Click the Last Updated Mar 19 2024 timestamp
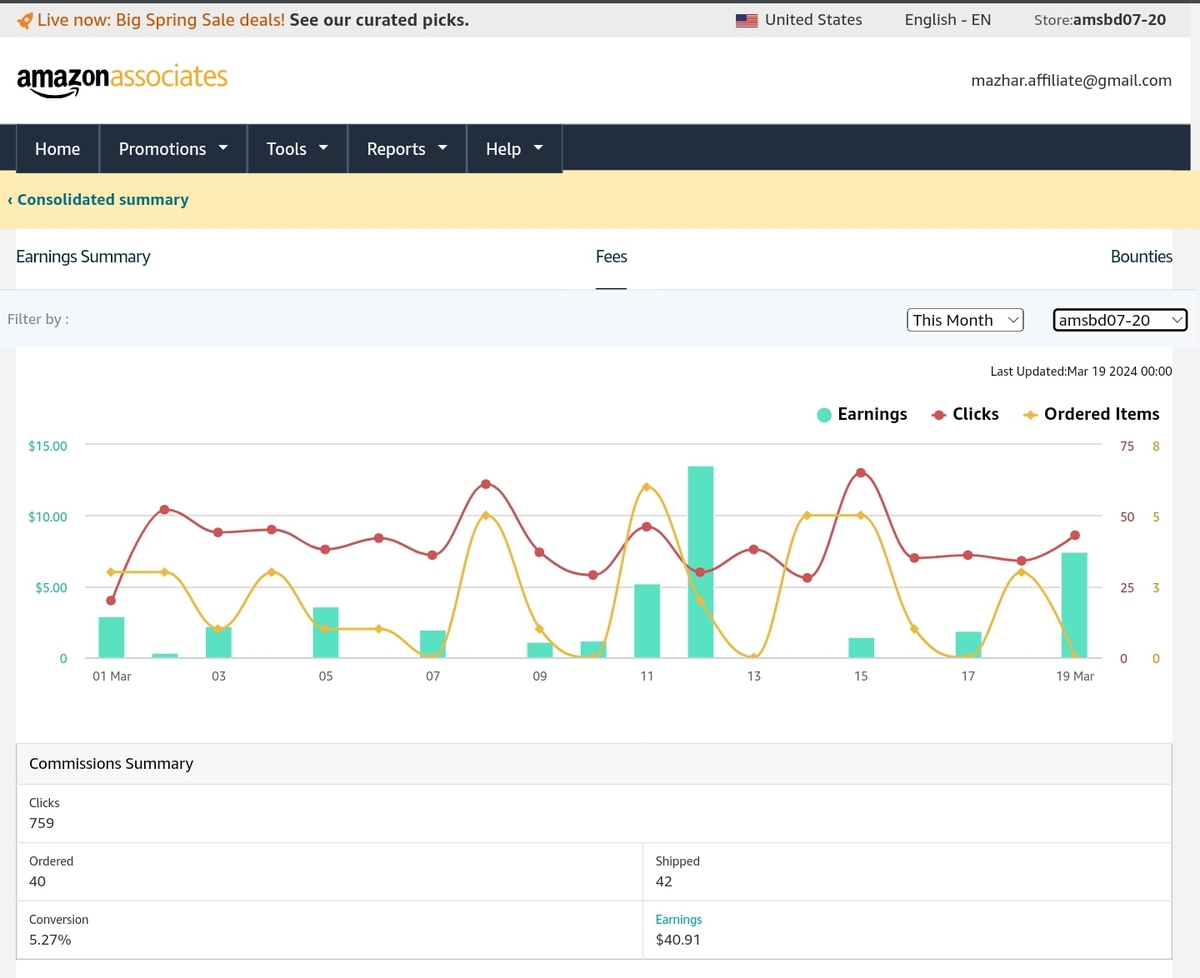The width and height of the screenshot is (1200, 978). point(1081,372)
